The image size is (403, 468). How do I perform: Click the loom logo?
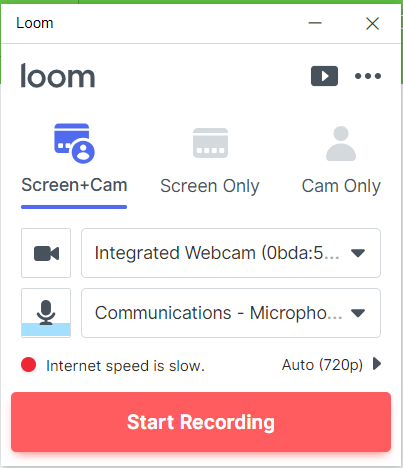(x=58, y=76)
